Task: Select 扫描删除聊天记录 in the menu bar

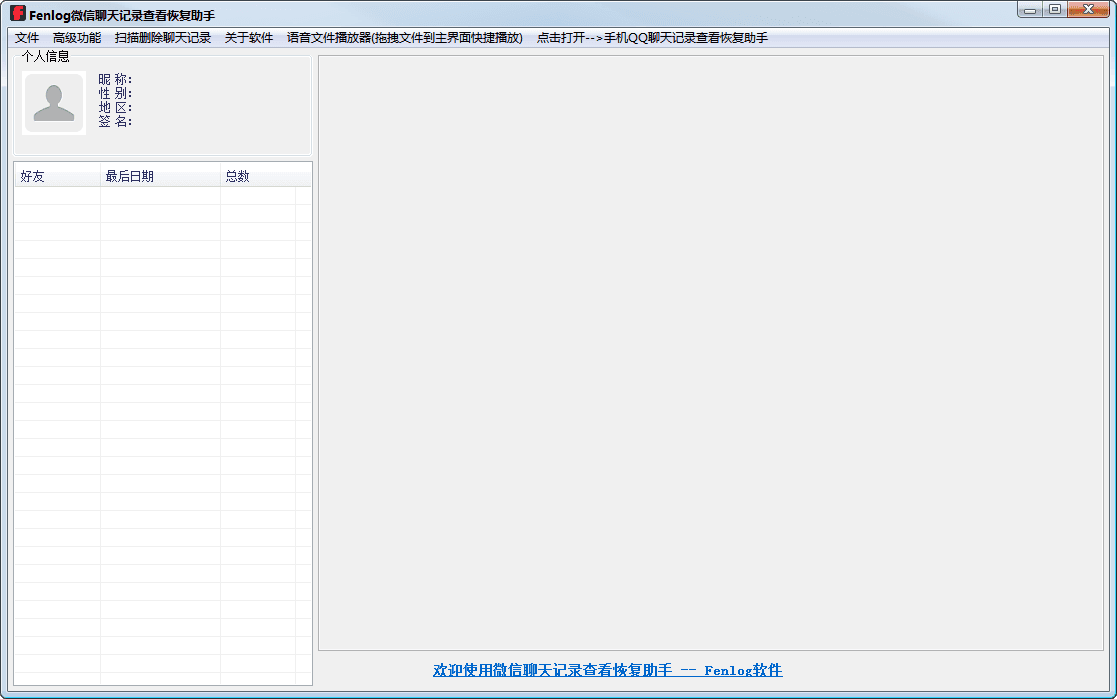Action: tap(163, 38)
